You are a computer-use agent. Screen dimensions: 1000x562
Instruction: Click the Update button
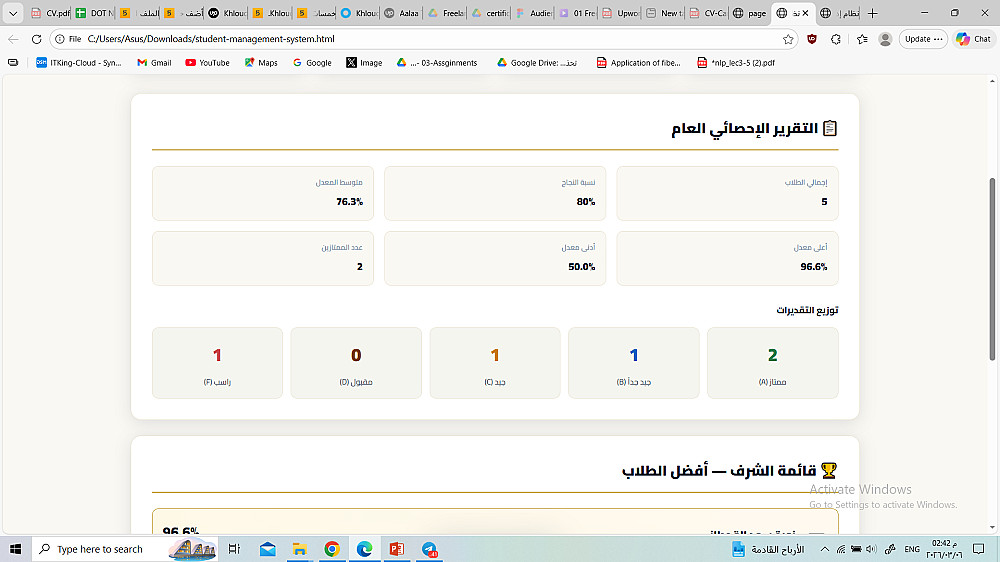point(923,39)
